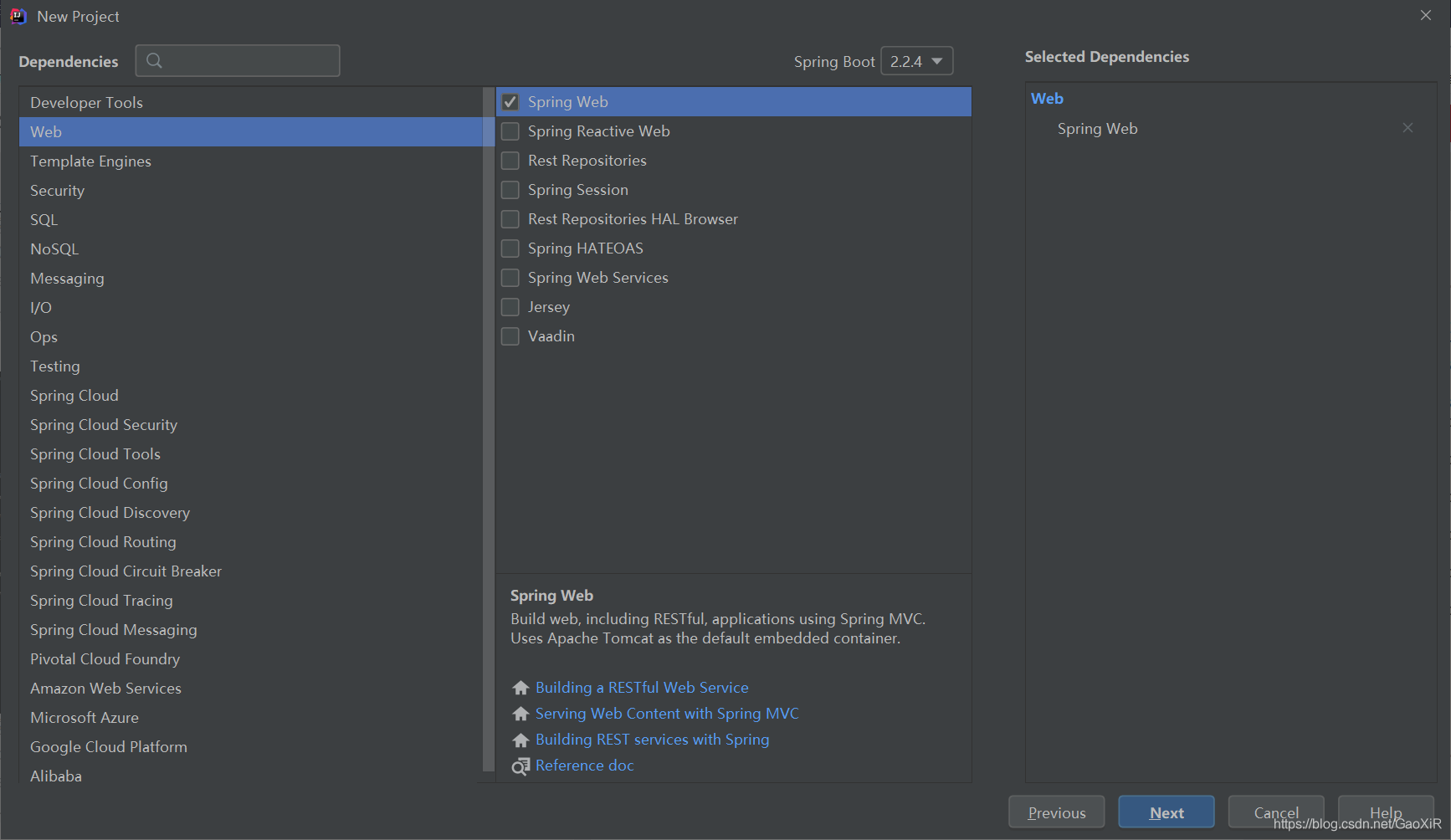Open the Reference doc link

(584, 766)
